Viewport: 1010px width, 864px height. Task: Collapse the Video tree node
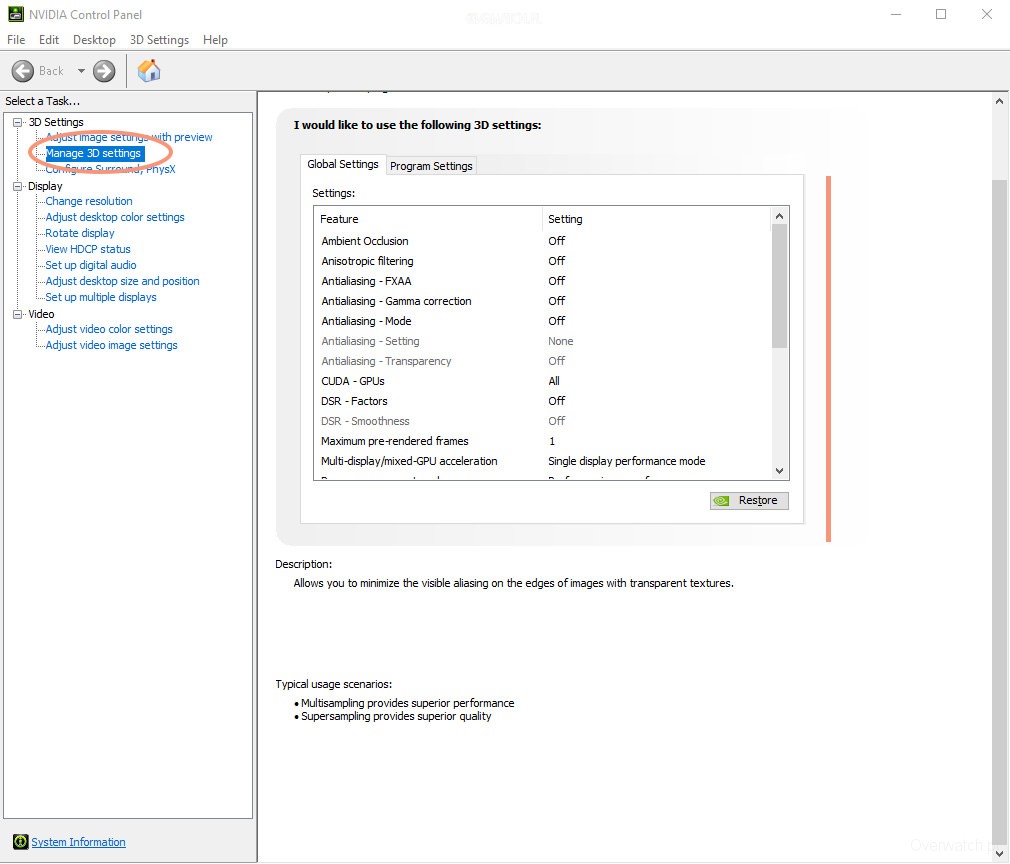pyautogui.click(x=17, y=314)
